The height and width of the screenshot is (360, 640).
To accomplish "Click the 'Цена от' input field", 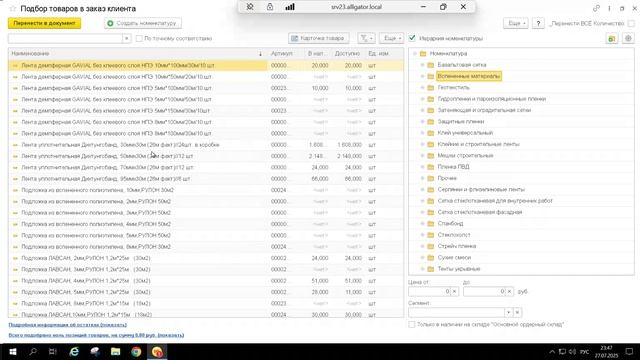I will pyautogui.click(x=429, y=291).
